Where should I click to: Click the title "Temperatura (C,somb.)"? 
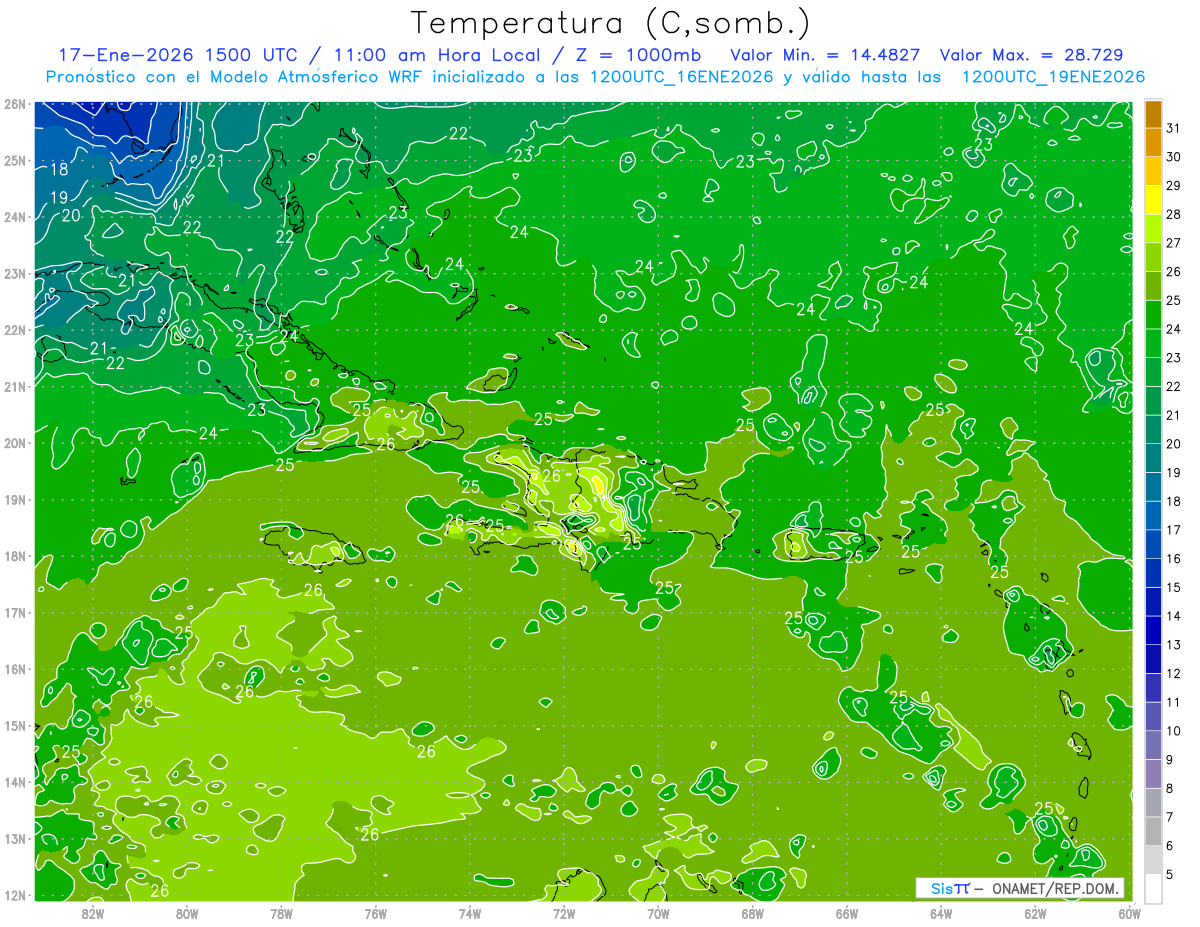point(611,23)
